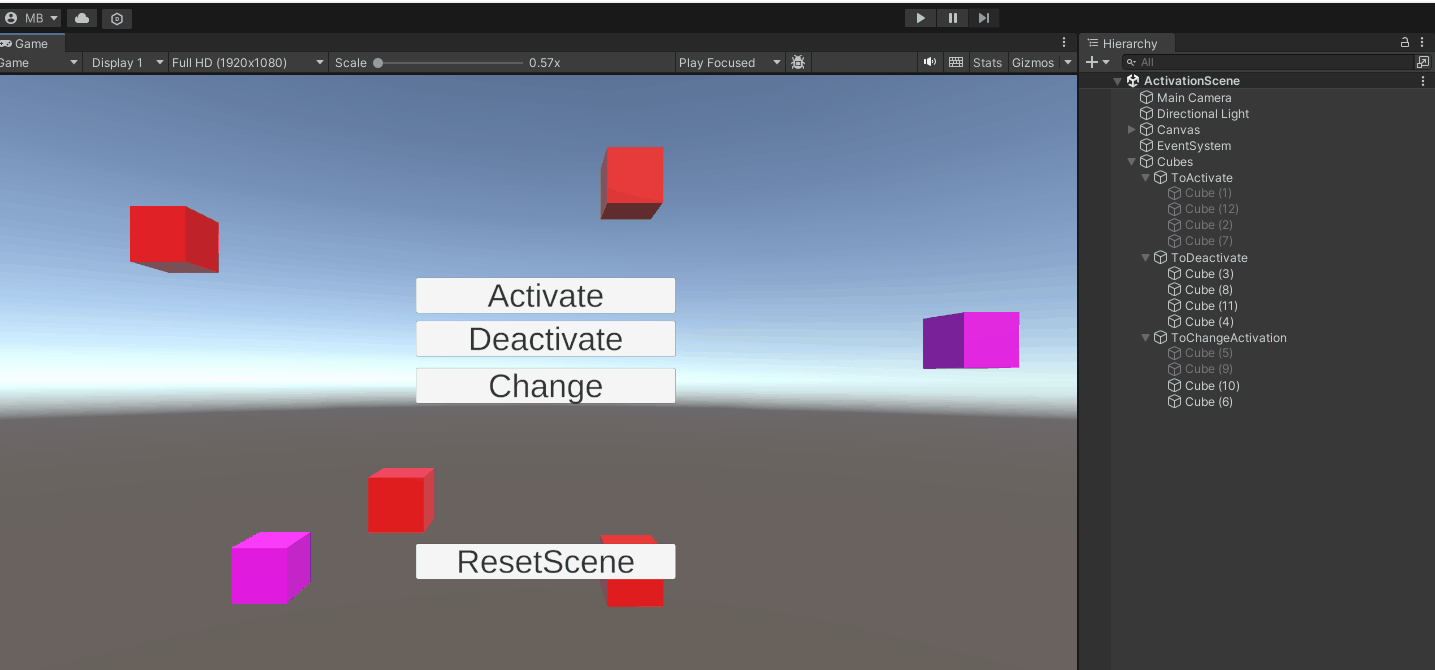Click the Cube (11) cube icon
Viewport: 1435px width, 670px height.
tap(1175, 306)
